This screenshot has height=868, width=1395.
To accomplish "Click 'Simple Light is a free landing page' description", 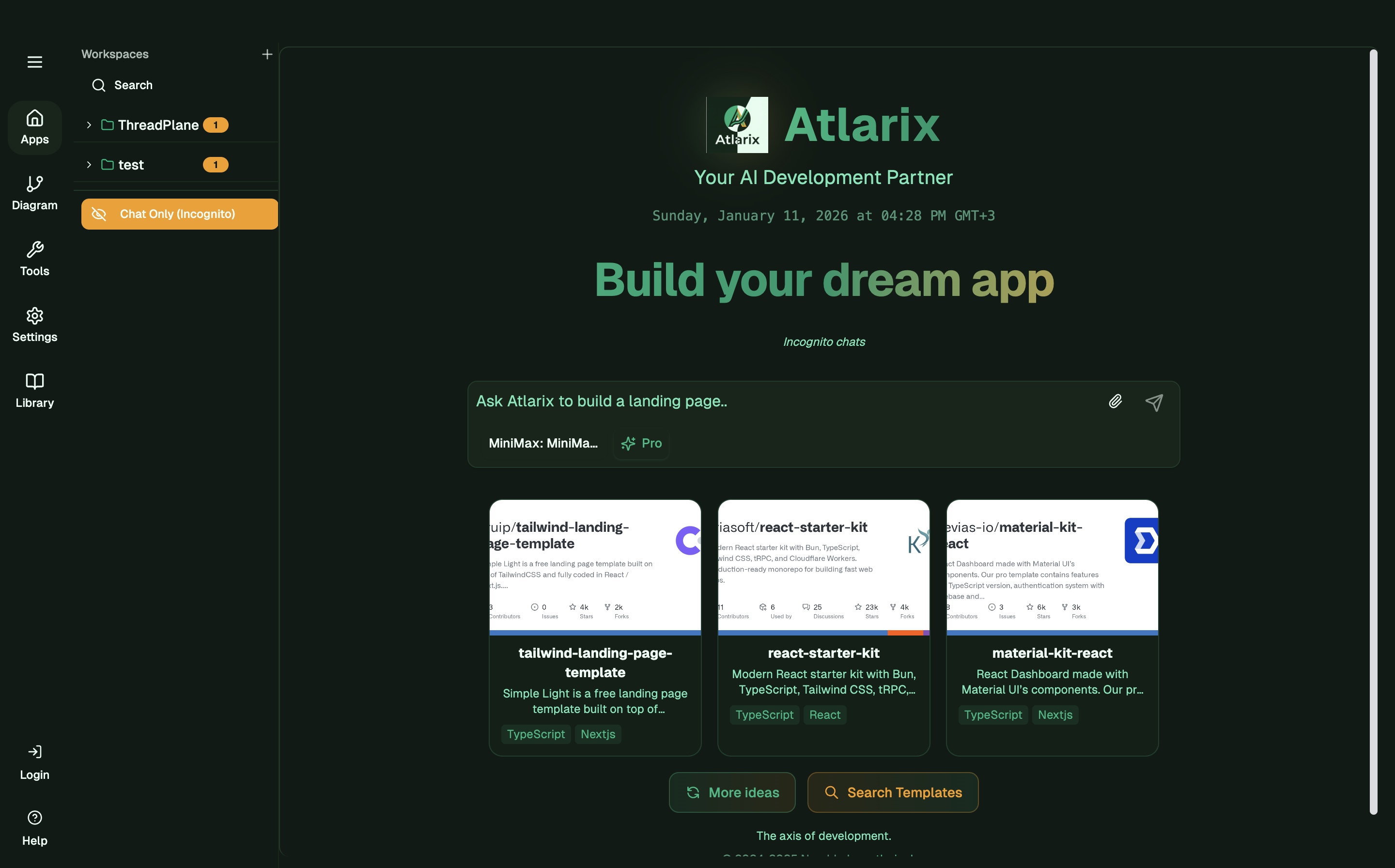I will click(x=595, y=701).
